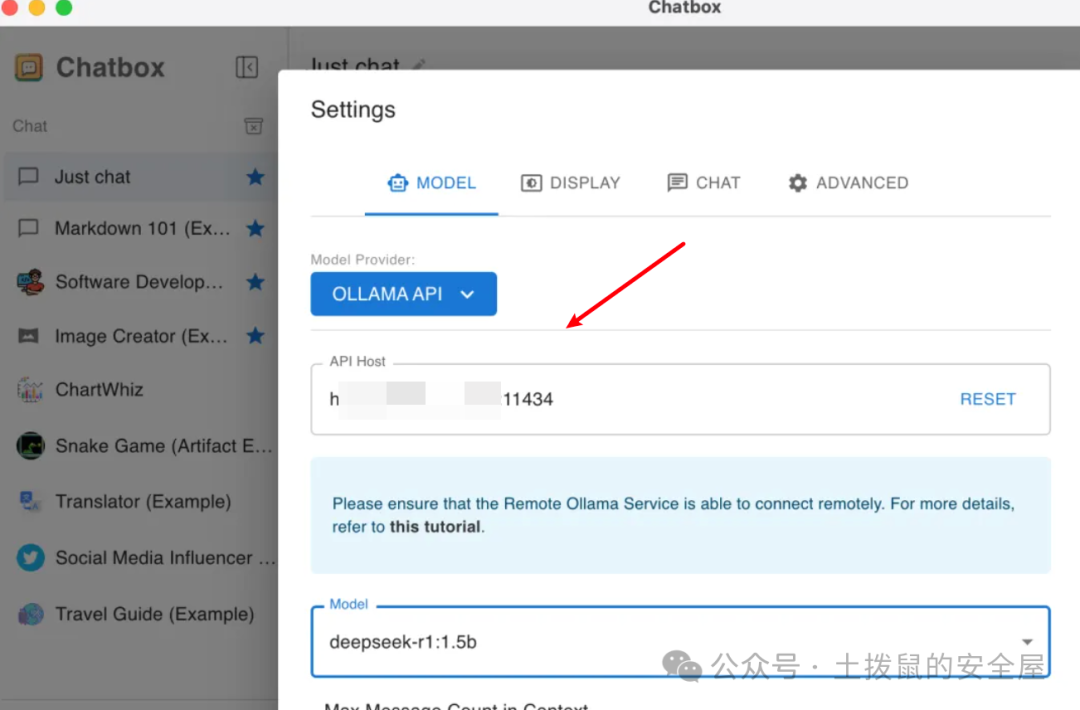
Task: Open the ChartWhiz conversation
Action: (140, 389)
